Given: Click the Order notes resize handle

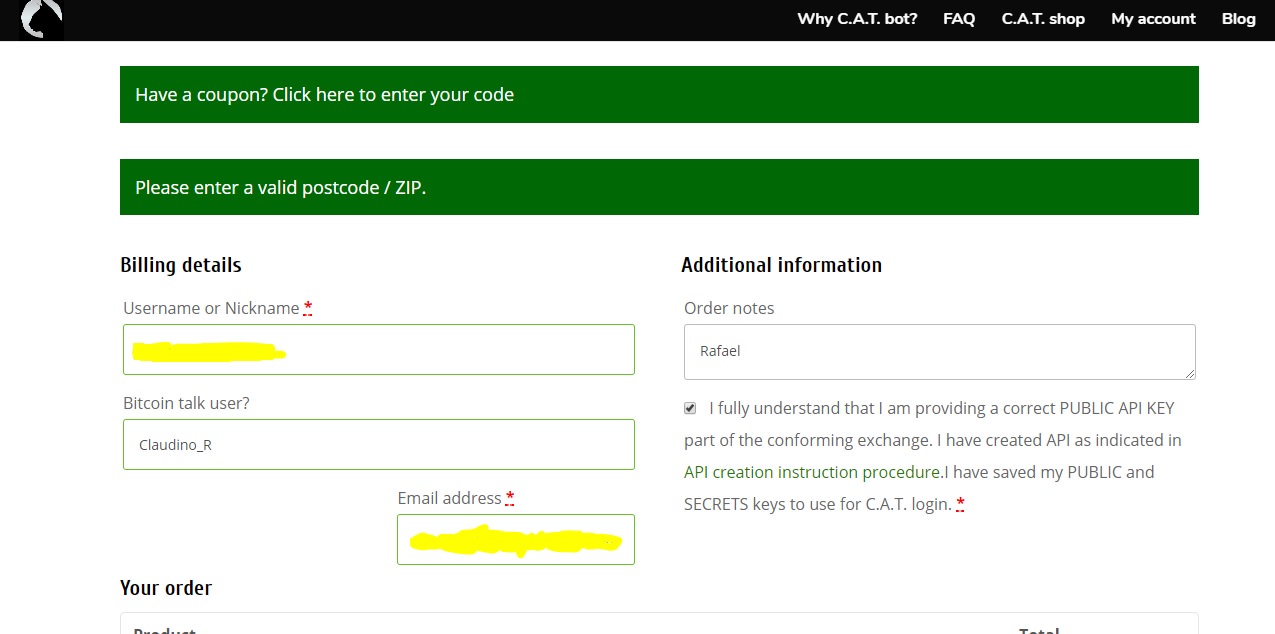Looking at the screenshot, I should pos(1189,373).
